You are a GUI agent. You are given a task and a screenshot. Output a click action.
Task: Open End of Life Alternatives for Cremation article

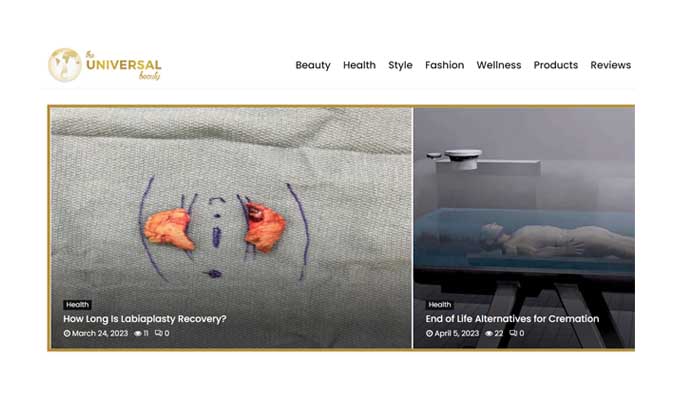[512, 319]
